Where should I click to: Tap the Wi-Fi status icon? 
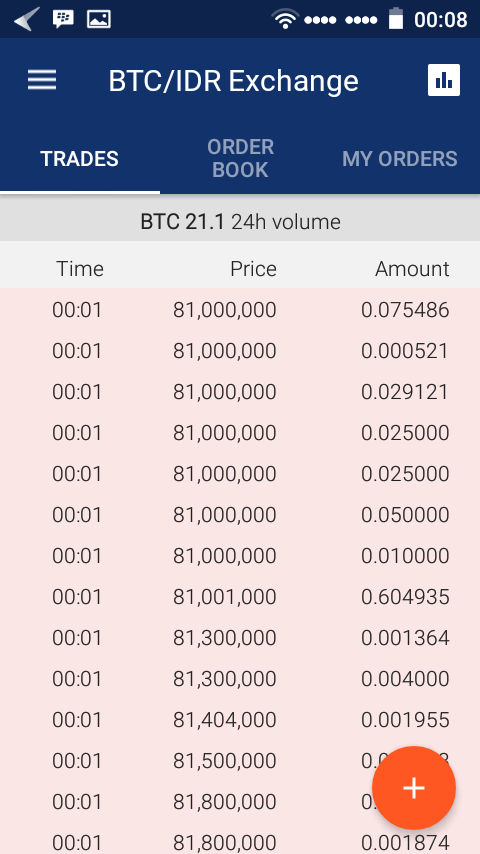(x=286, y=19)
